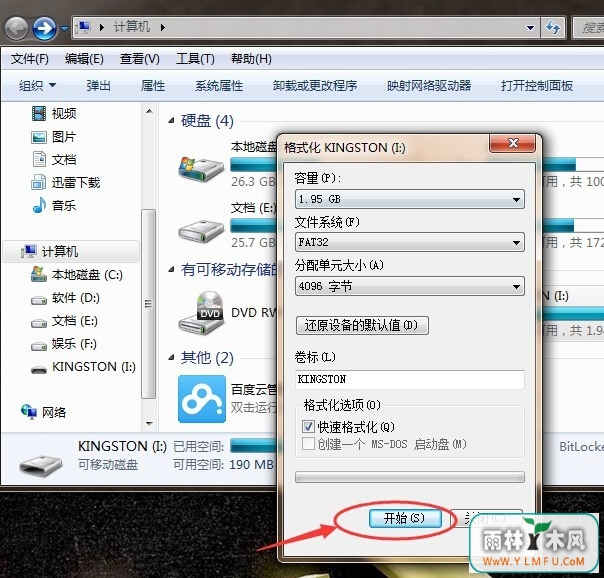The height and width of the screenshot is (578, 604).
Task: Select the 视频 library icon
Action: click(x=39, y=114)
